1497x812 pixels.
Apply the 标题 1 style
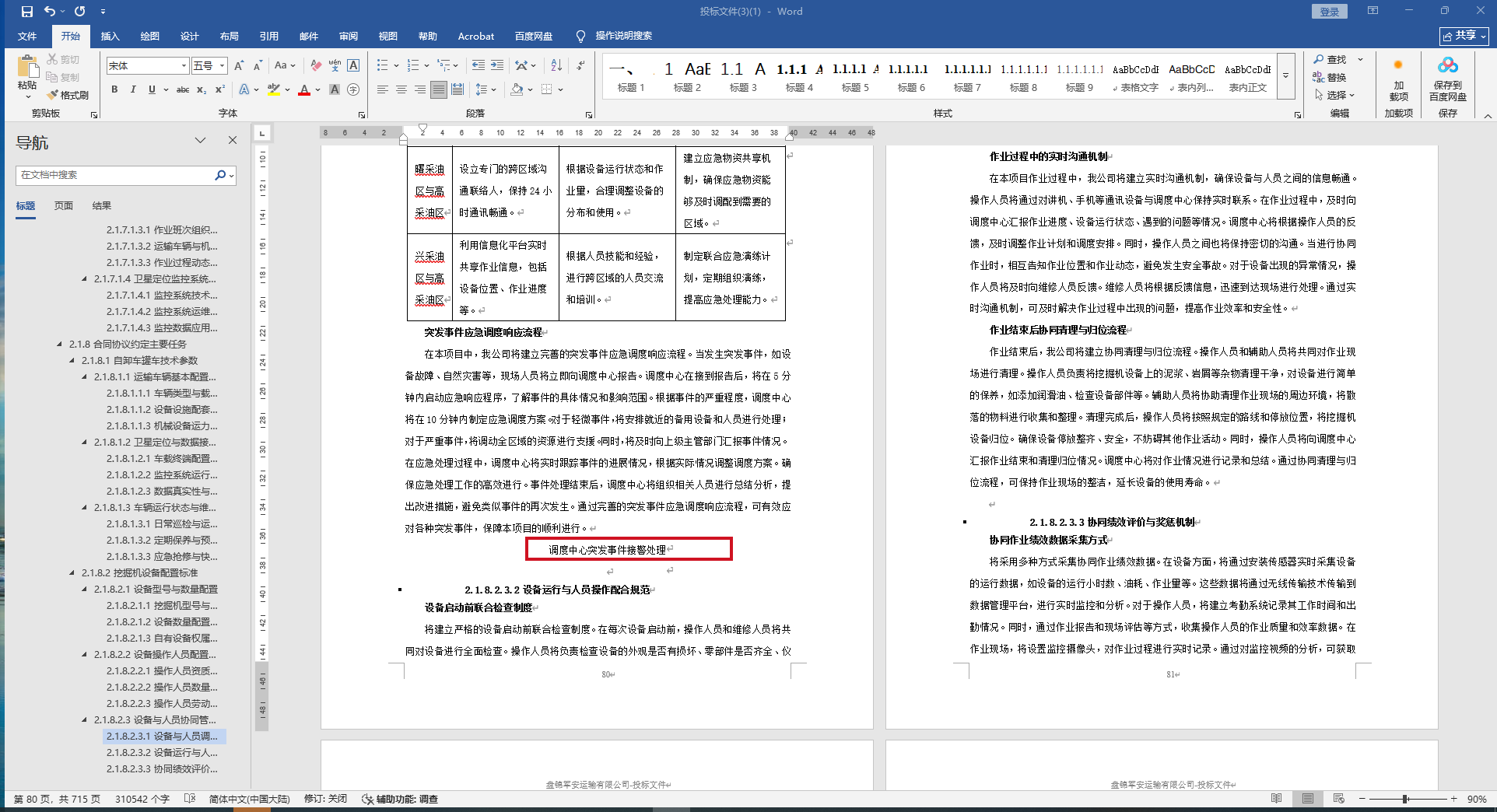pyautogui.click(x=631, y=77)
